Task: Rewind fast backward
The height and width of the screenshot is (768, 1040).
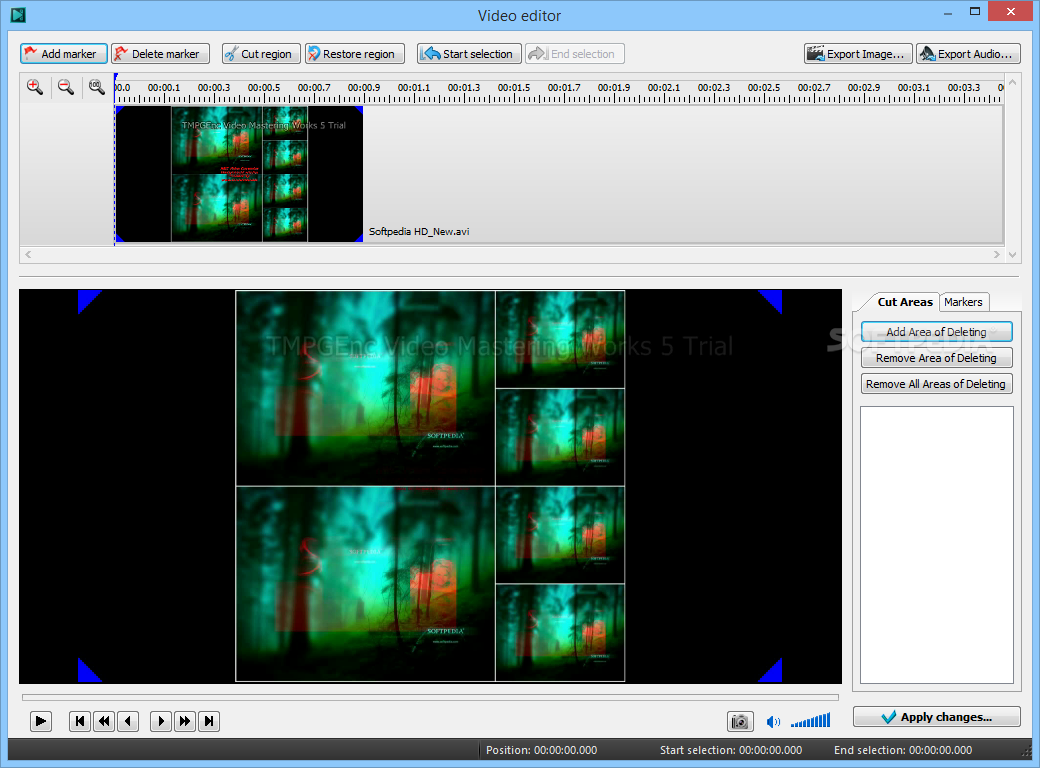Action: pyautogui.click(x=104, y=721)
